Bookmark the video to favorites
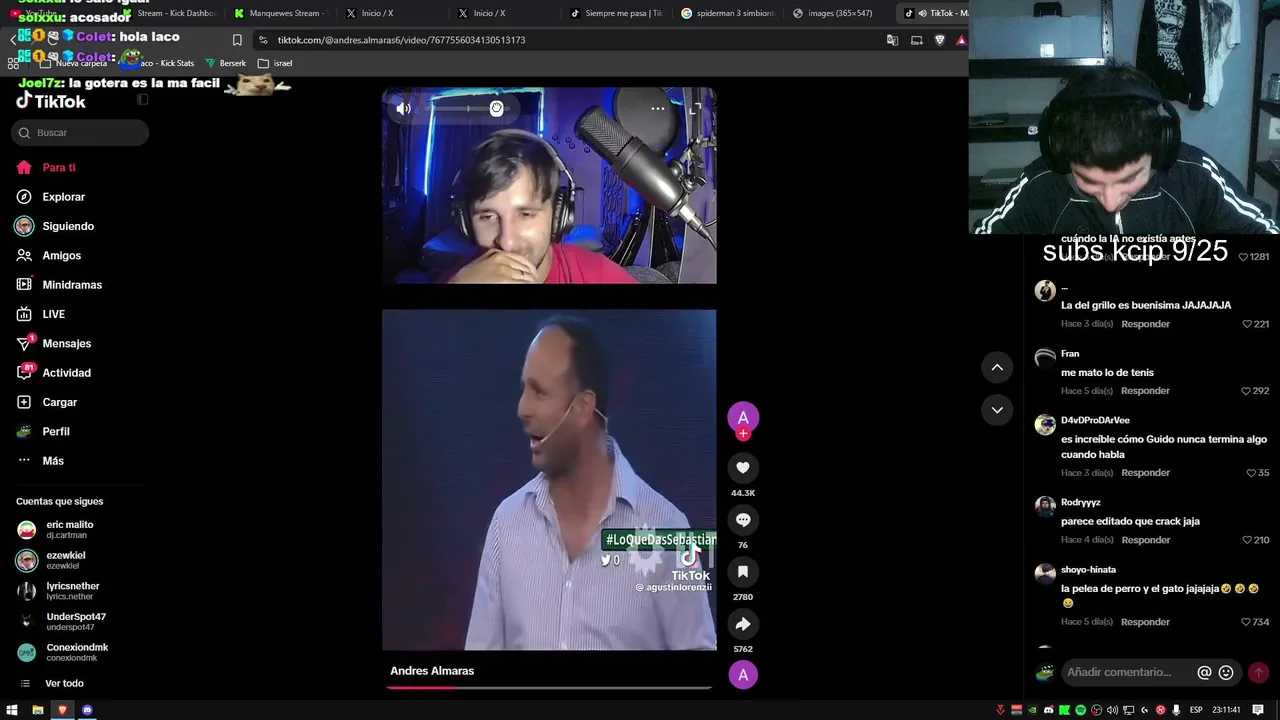Image resolution: width=1280 pixels, height=720 pixels. pyautogui.click(x=743, y=572)
